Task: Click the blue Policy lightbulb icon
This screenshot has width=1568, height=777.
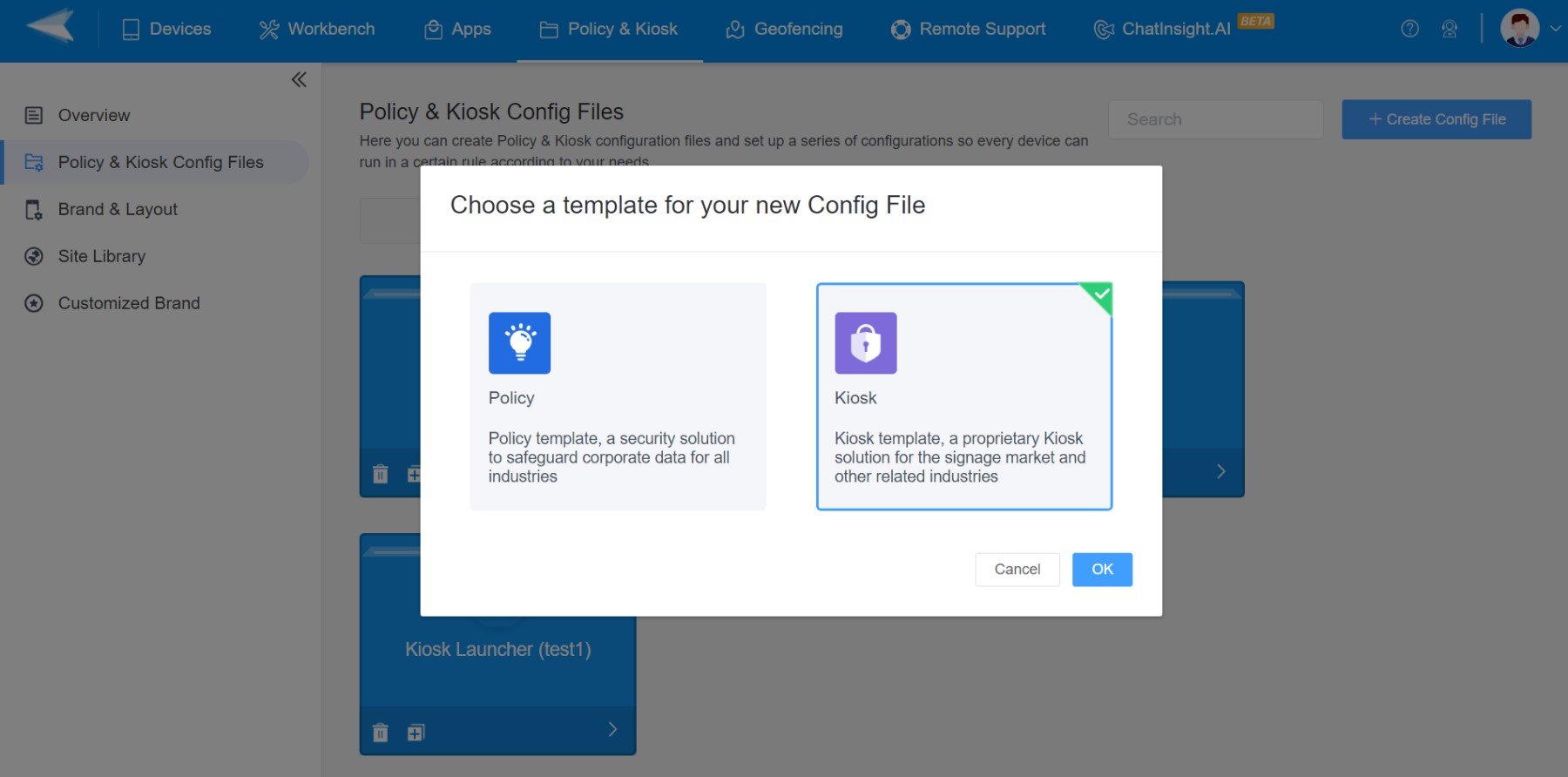Action: point(519,343)
